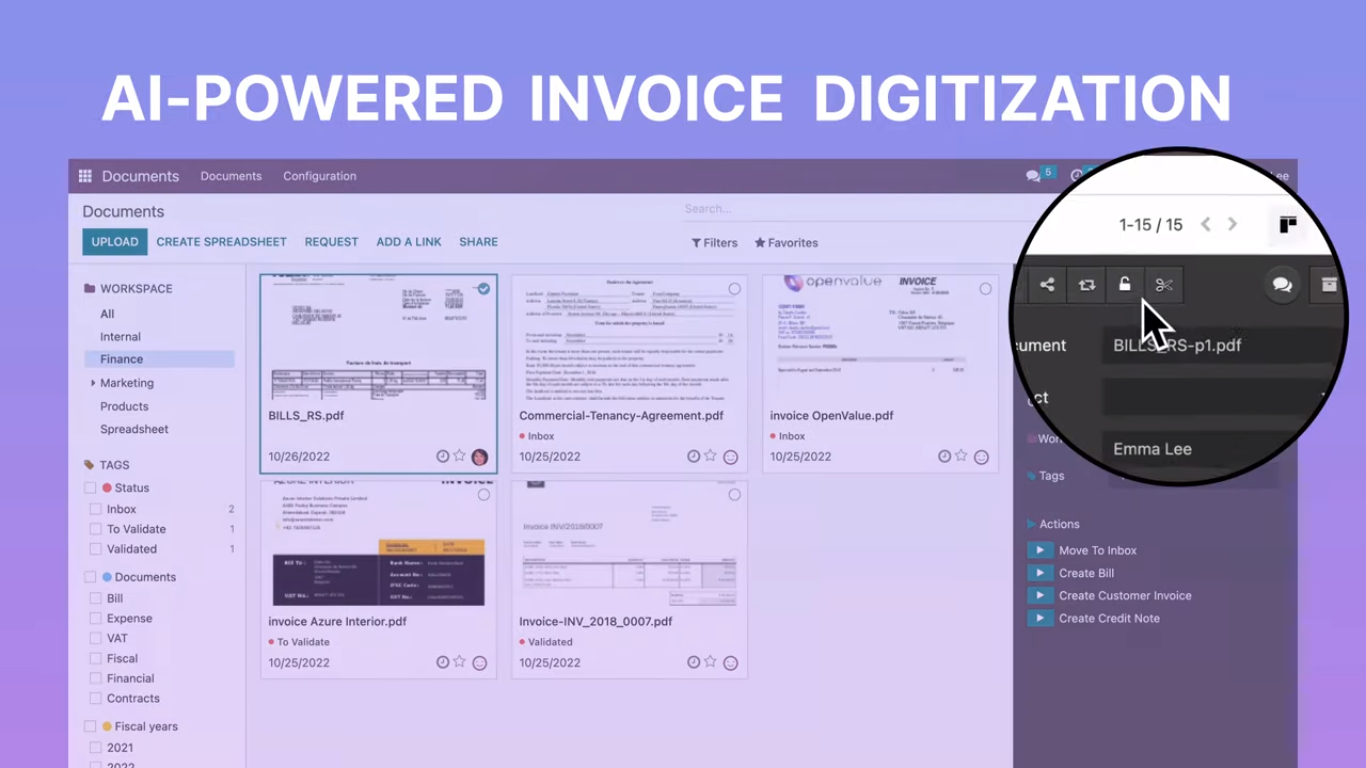
Task: Switch to kanban view icon
Action: 1288,224
